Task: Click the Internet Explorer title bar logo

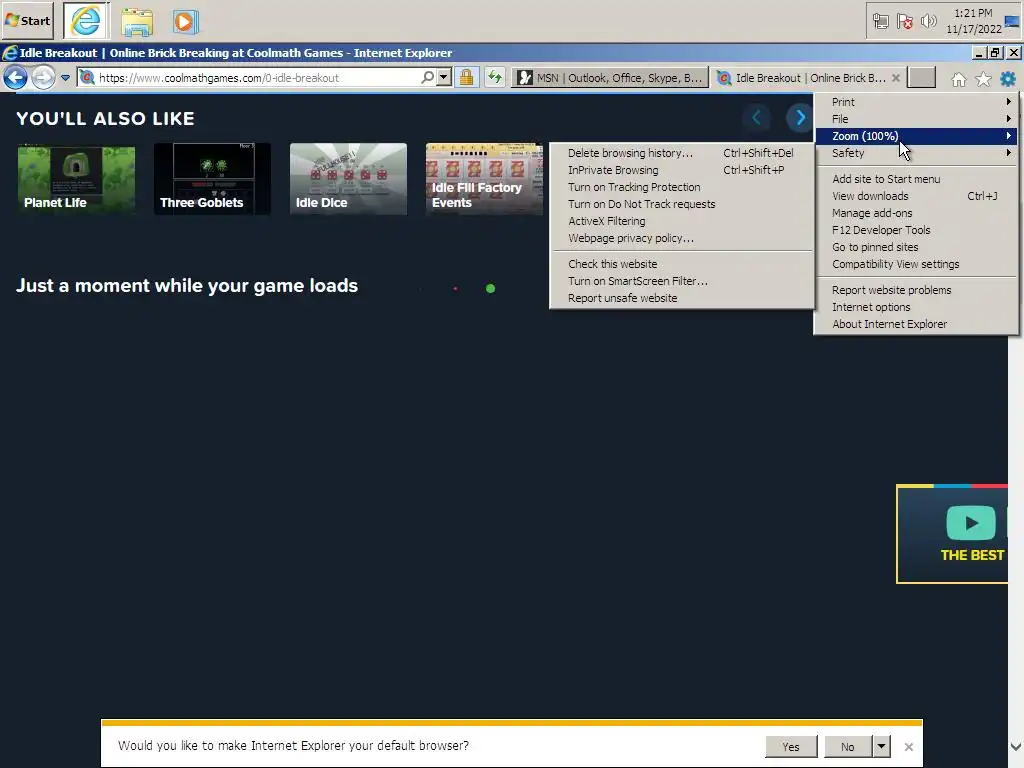Action: (10, 53)
